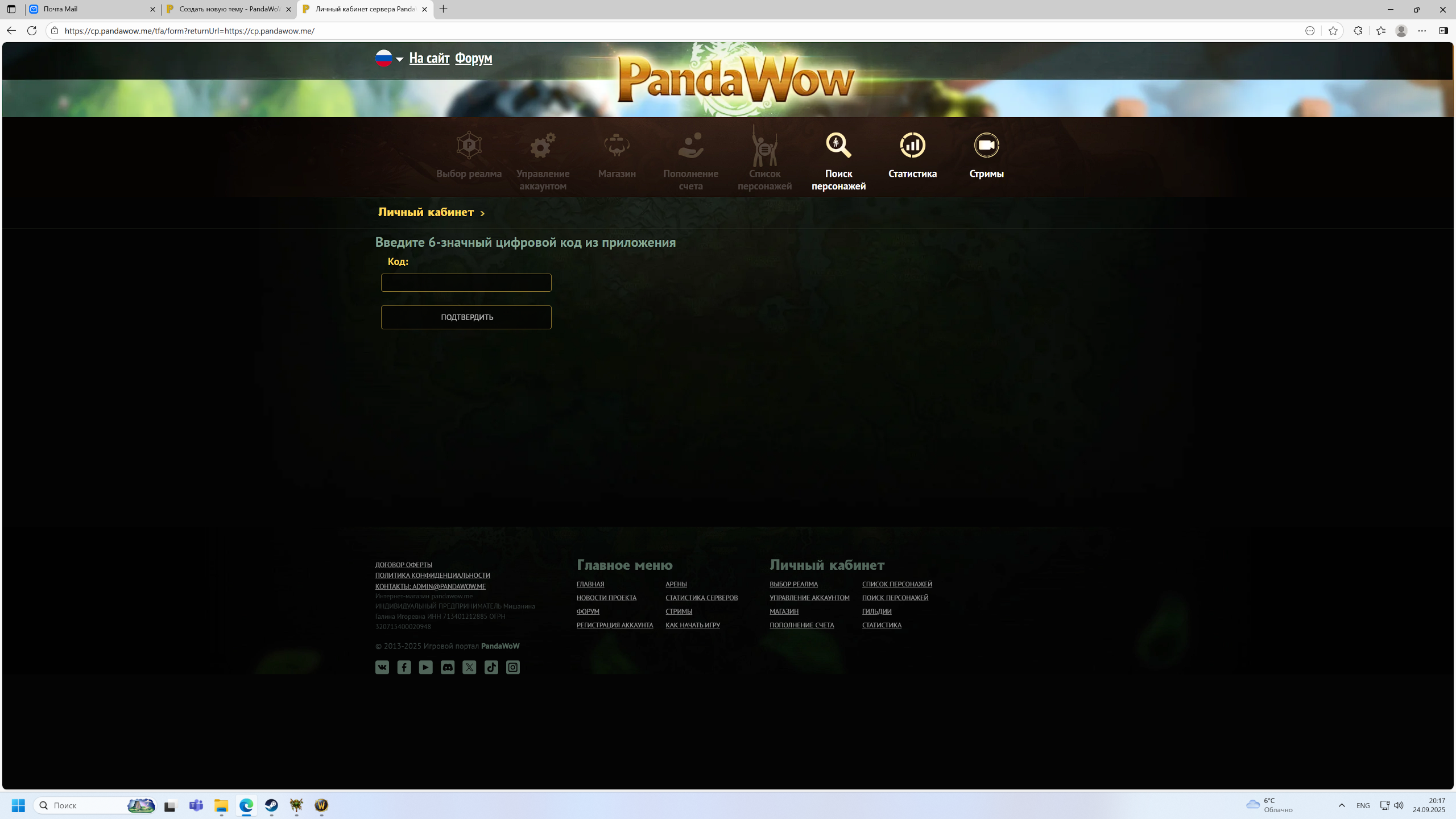Visit the YouTube social icon in footer
1456x819 pixels.
(x=425, y=667)
